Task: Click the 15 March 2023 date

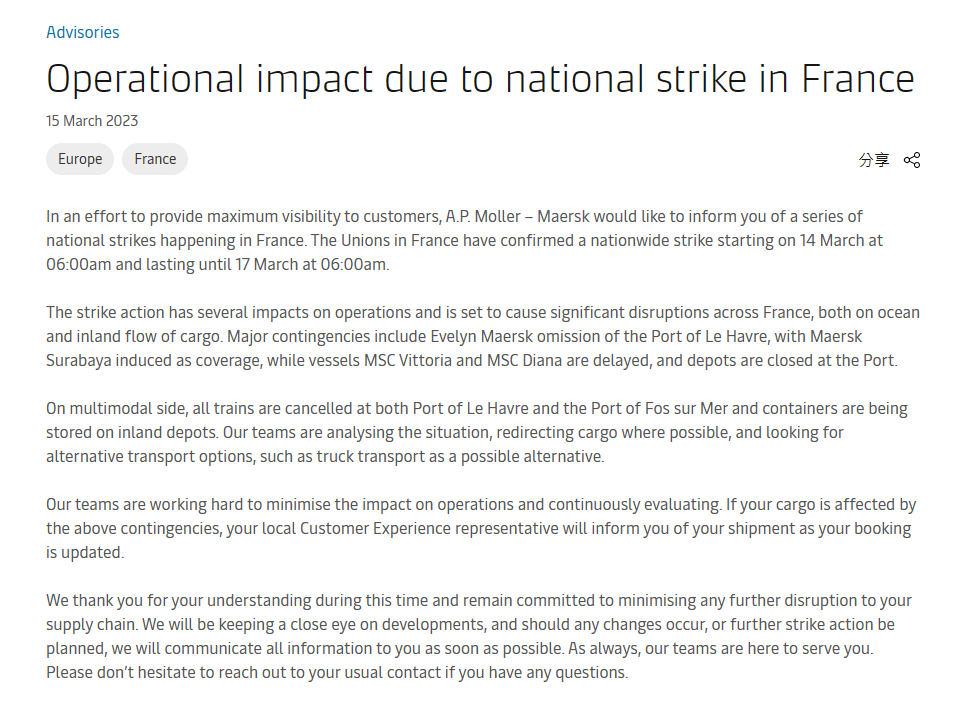Action: coord(92,121)
